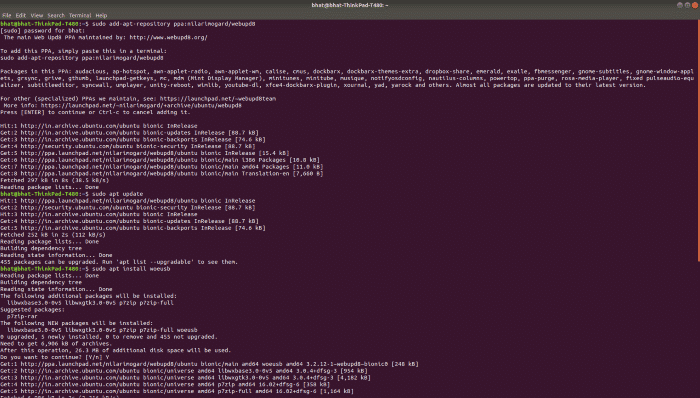Close the terminal window with orange button
The width and height of the screenshot is (700, 398).
point(695,5)
